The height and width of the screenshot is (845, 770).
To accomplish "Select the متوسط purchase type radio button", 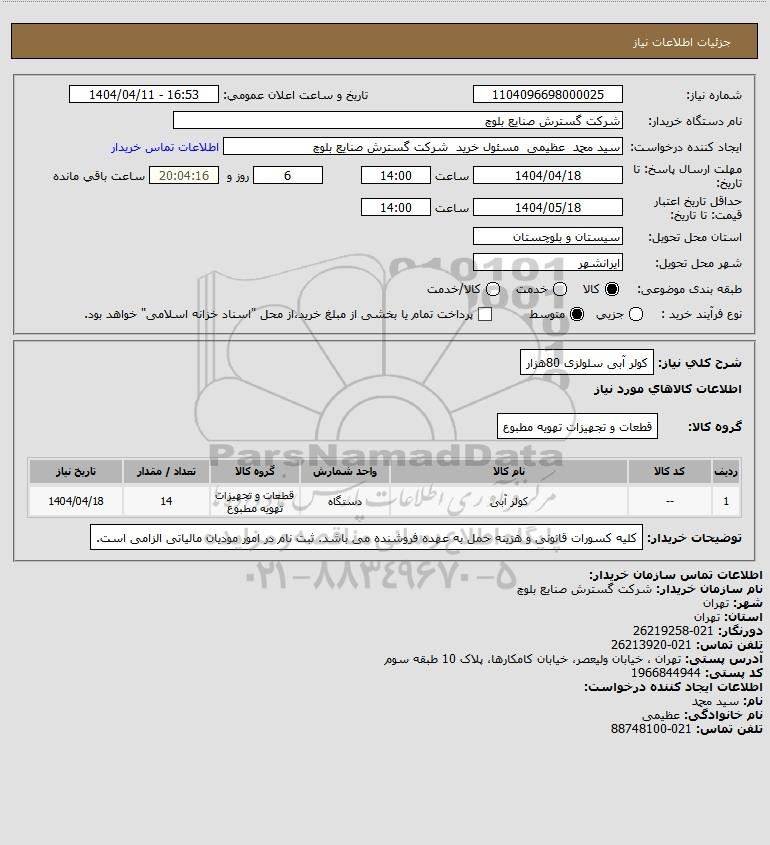I will [x=577, y=314].
